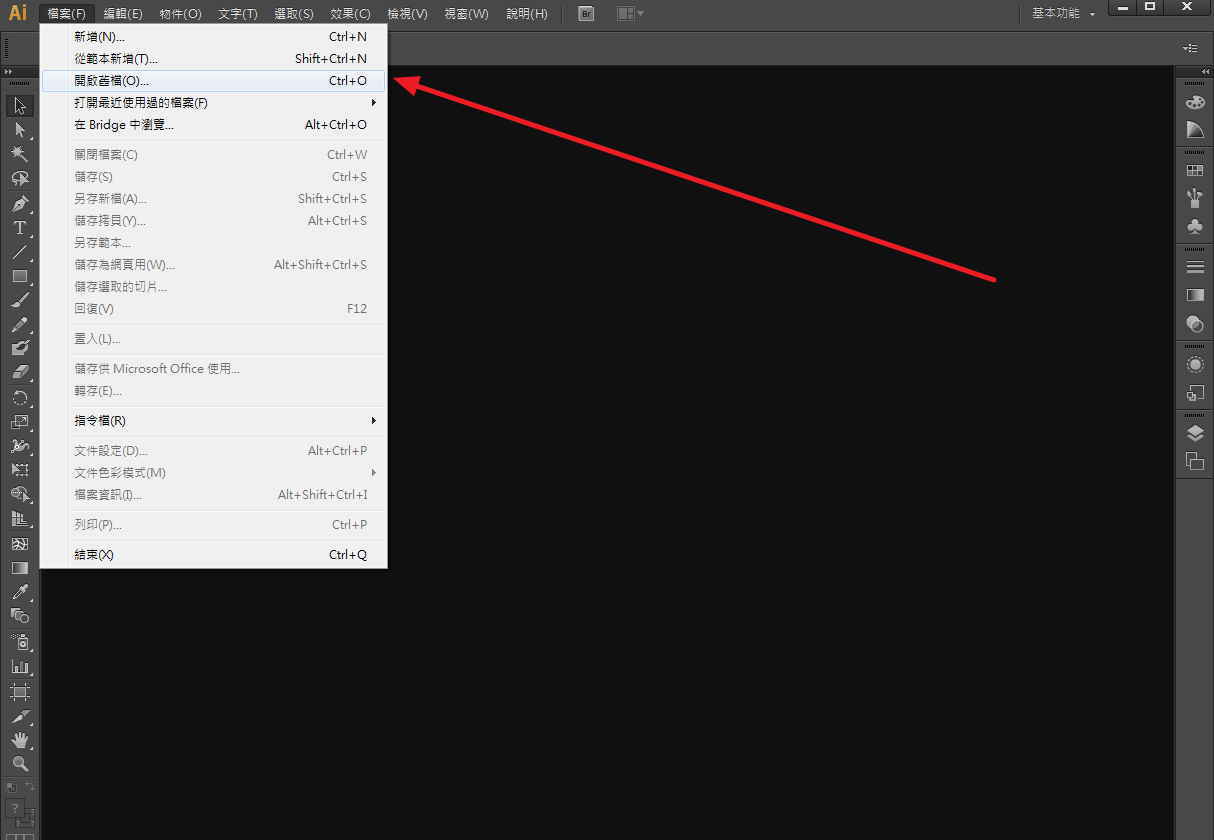This screenshot has height=840, width=1214.
Task: Select the Pencil tool
Action: pos(19,325)
